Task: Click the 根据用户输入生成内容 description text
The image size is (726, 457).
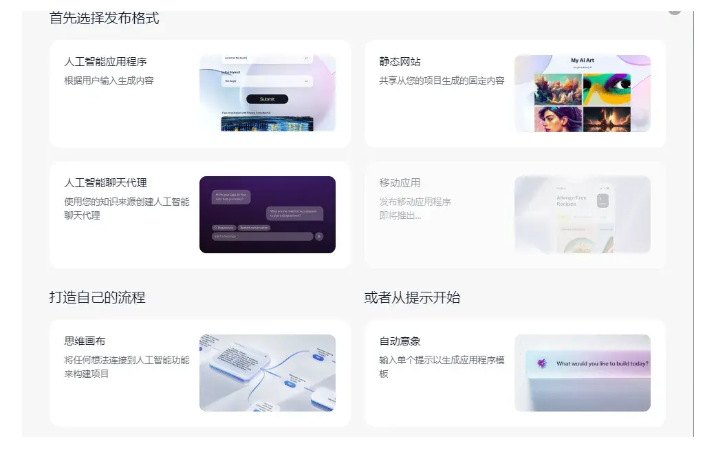Action: tap(109, 81)
